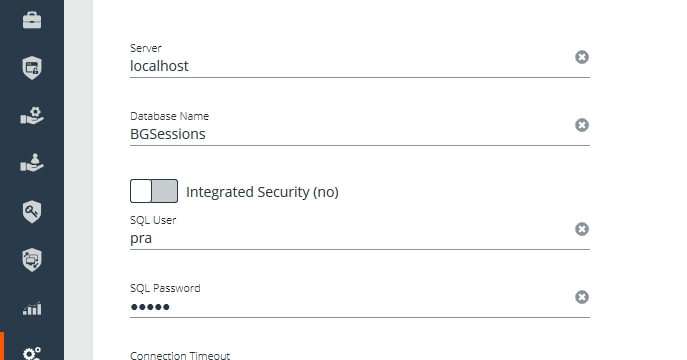Open the hand holding gear sidebar icon
Image resolution: width=687 pixels, height=360 pixels.
(x=32, y=116)
